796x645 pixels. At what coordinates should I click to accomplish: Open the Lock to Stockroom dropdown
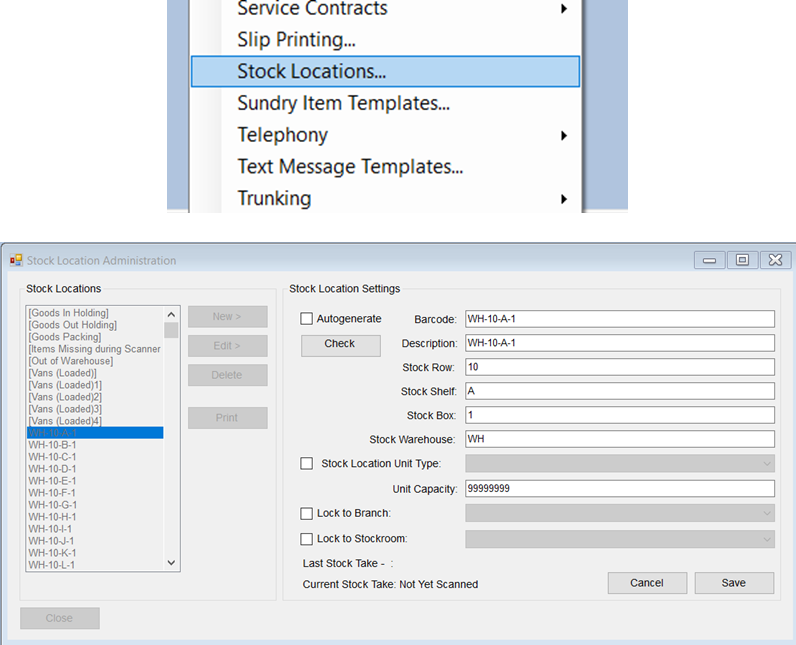(620, 539)
